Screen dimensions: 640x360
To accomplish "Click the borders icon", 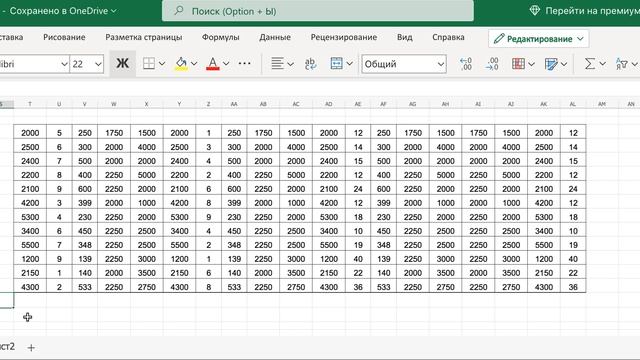I will pyautogui.click(x=149, y=64).
